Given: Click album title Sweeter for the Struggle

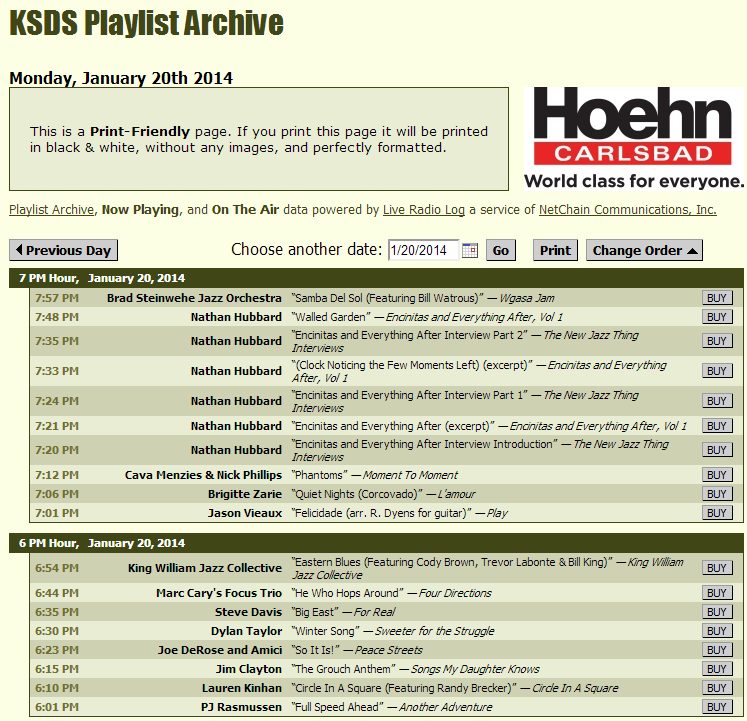Looking at the screenshot, I should tap(434, 631).
